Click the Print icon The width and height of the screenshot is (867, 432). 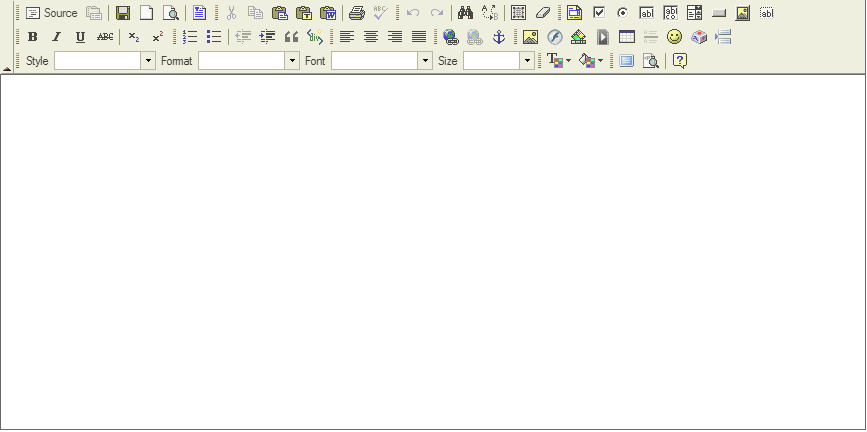tap(356, 13)
